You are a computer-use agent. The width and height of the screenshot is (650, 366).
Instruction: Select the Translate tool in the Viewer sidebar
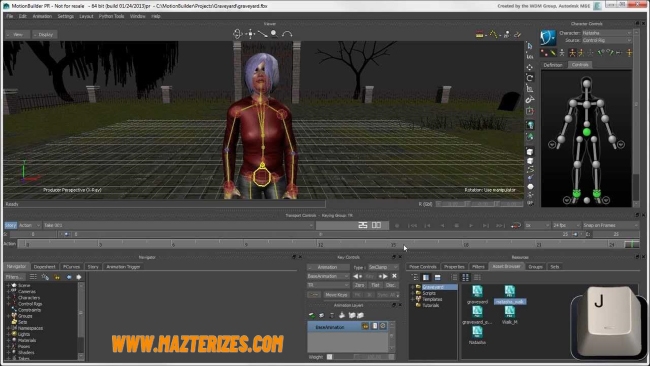click(529, 67)
